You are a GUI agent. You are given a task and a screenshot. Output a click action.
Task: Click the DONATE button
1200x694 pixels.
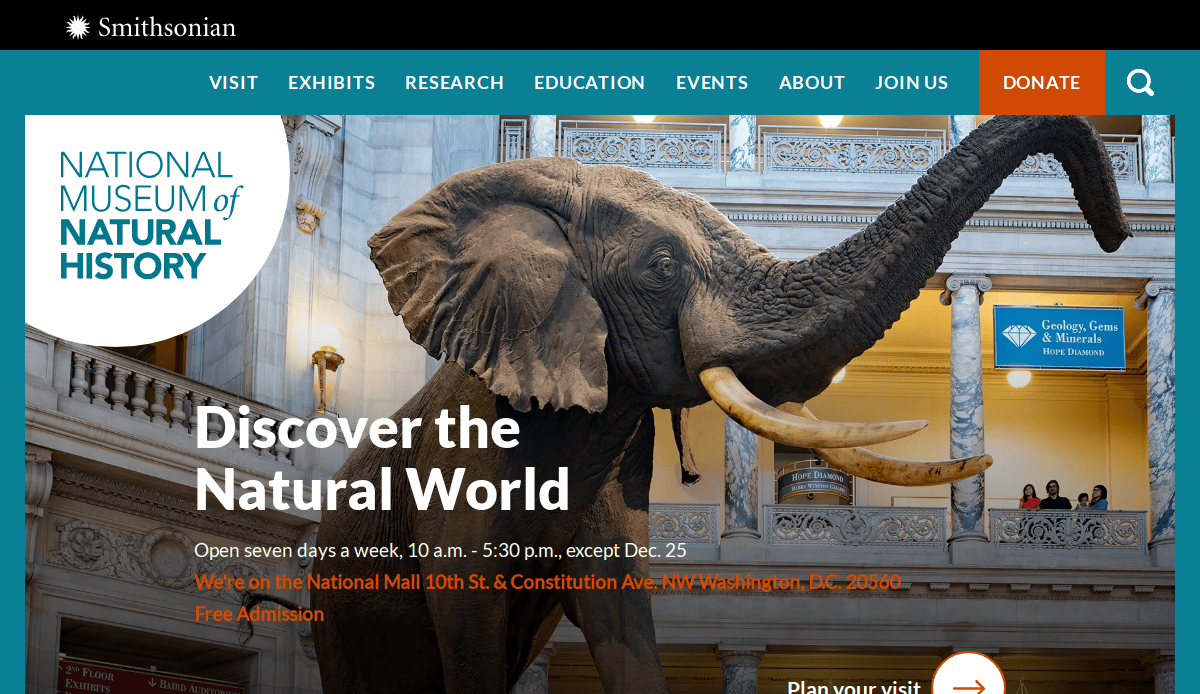pyautogui.click(x=1042, y=82)
